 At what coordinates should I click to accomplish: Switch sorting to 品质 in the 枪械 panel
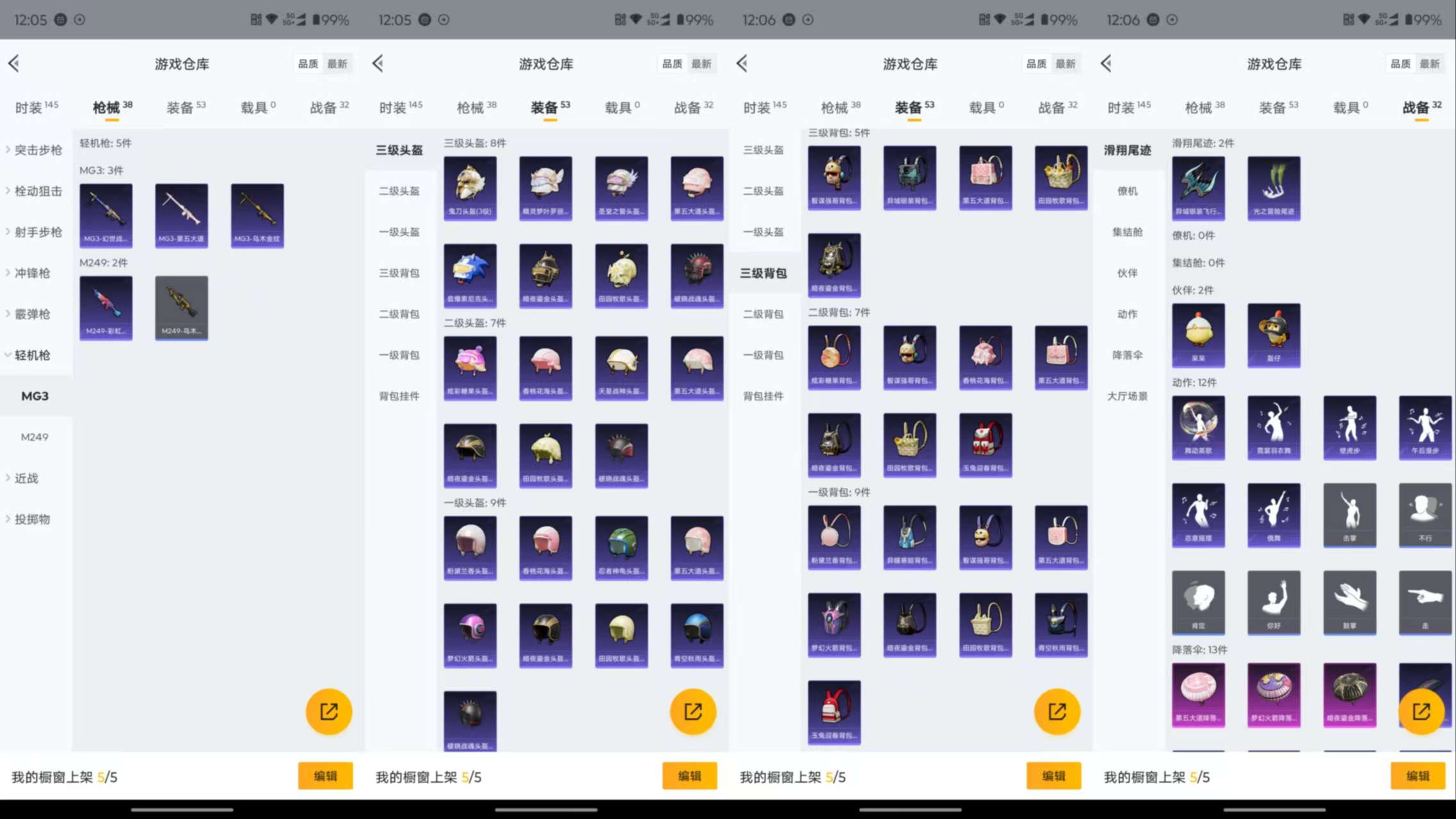(309, 63)
